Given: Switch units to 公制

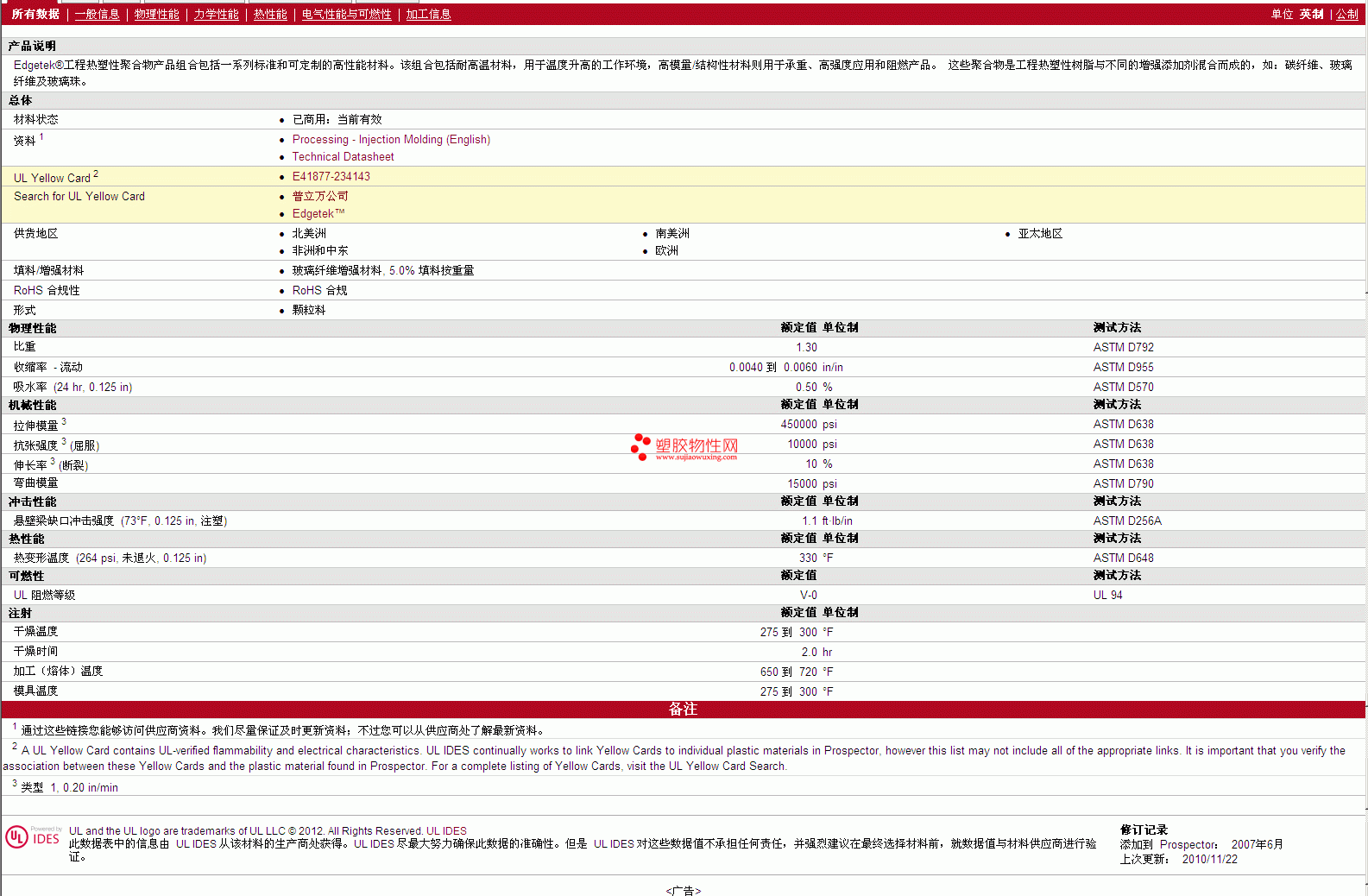Looking at the screenshot, I should point(1347,14).
